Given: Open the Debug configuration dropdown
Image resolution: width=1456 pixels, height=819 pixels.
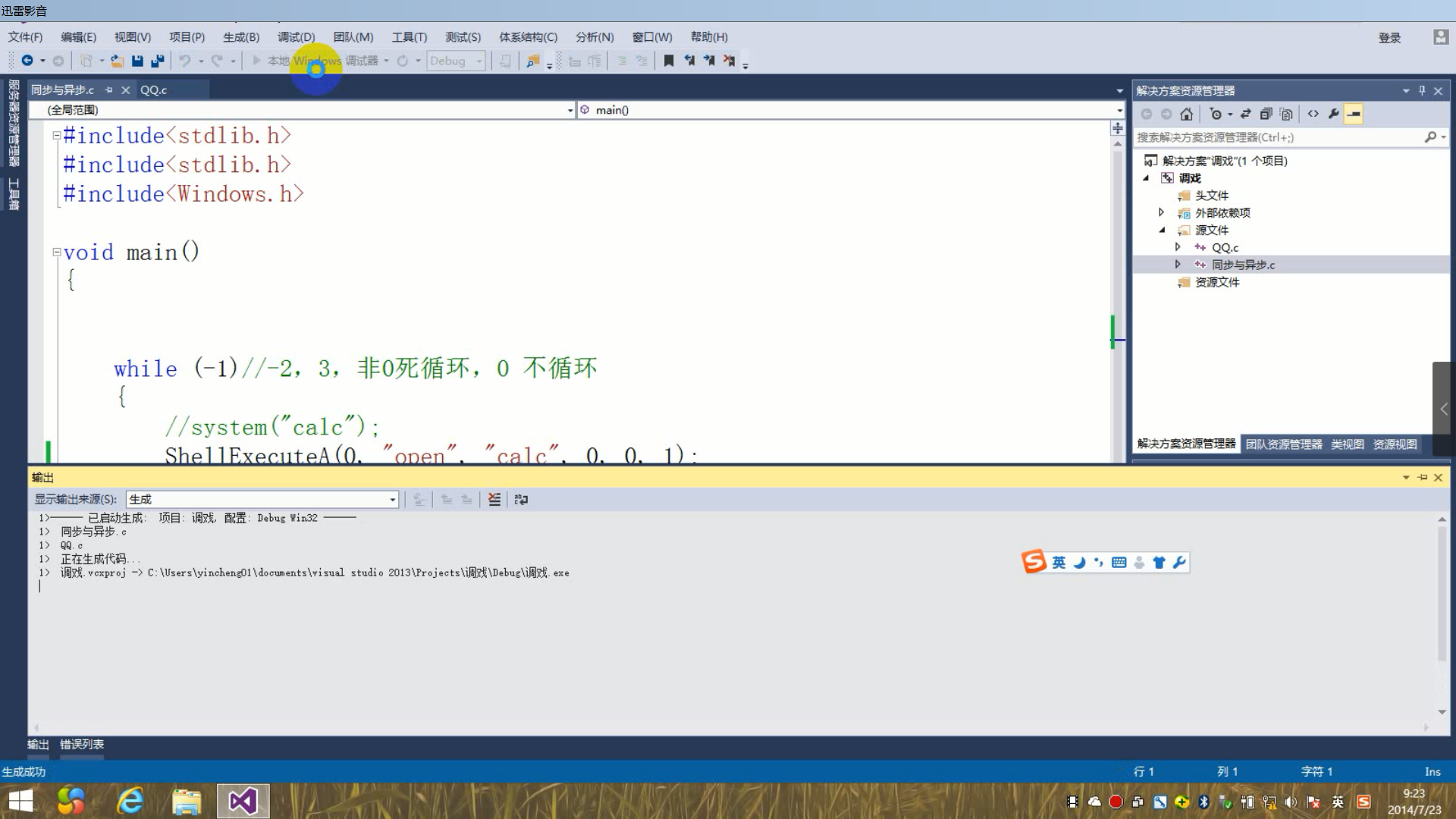Looking at the screenshot, I should click(x=456, y=61).
